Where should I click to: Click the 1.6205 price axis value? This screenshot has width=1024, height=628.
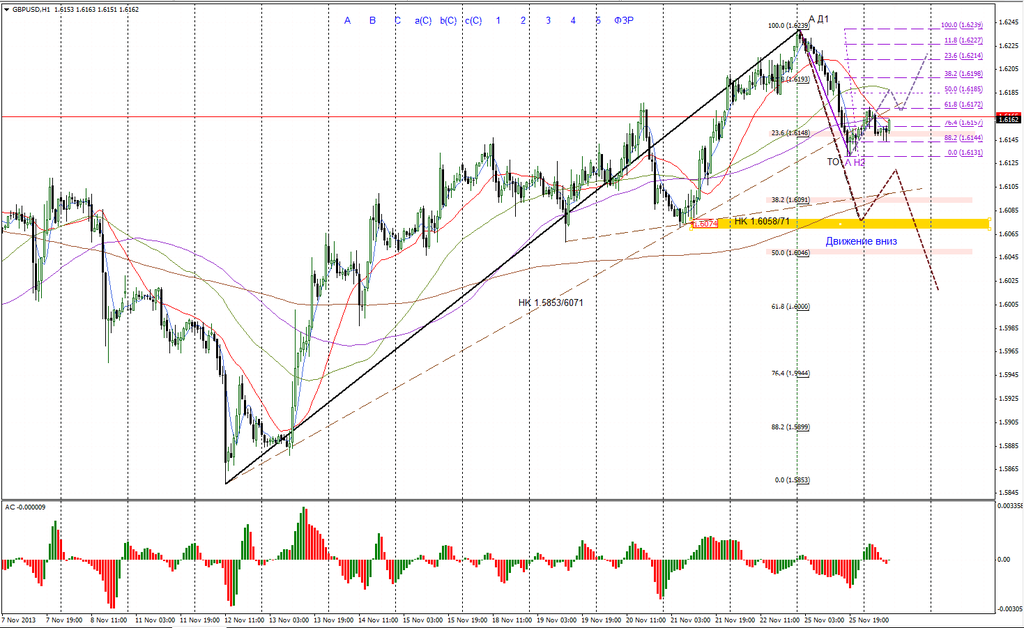coord(1008,69)
